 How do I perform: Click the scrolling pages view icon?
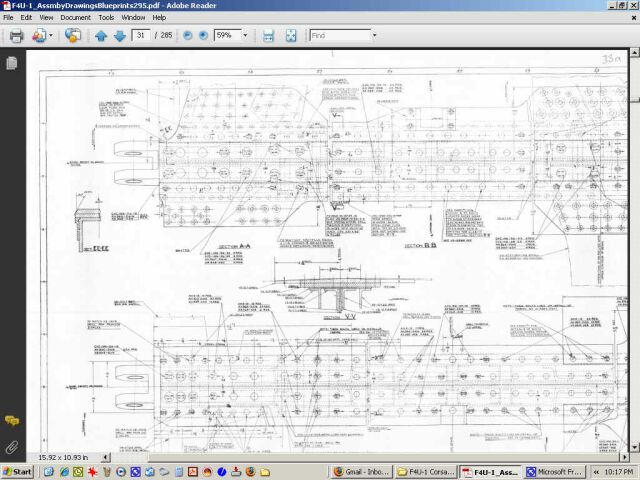tap(268, 35)
